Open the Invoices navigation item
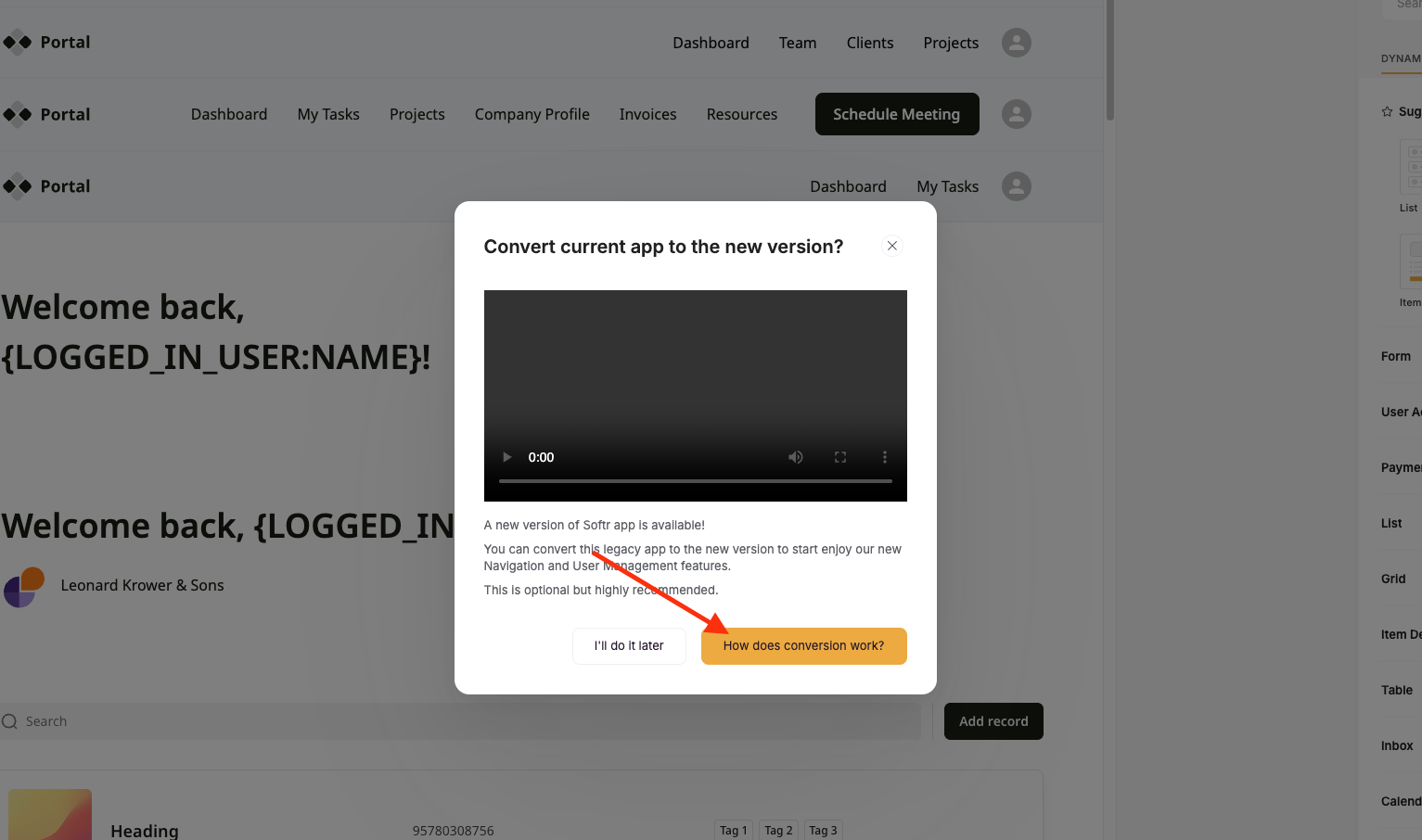Screen dimensions: 1422x840 (x=647, y=113)
